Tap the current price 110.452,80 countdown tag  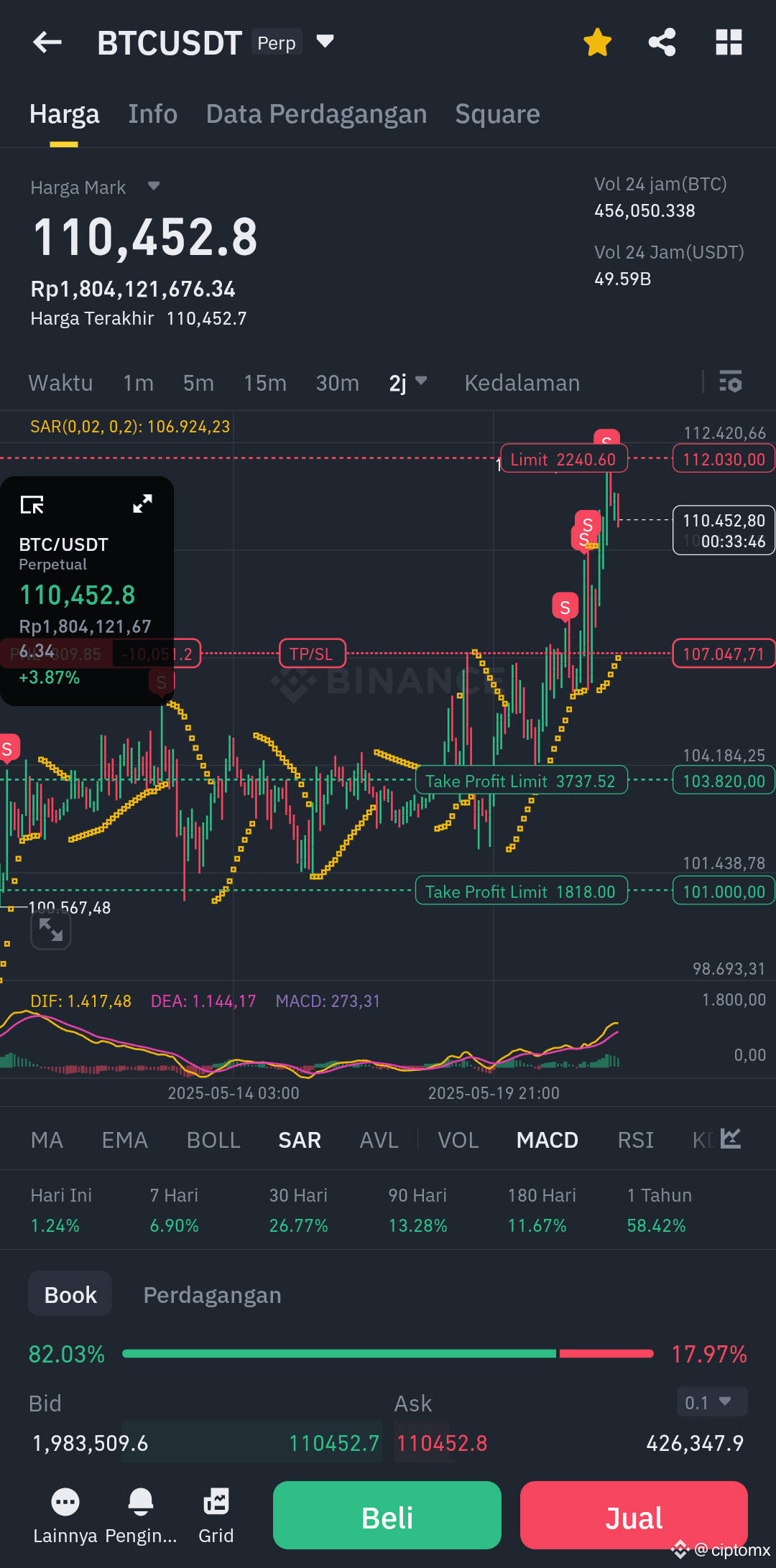click(724, 530)
